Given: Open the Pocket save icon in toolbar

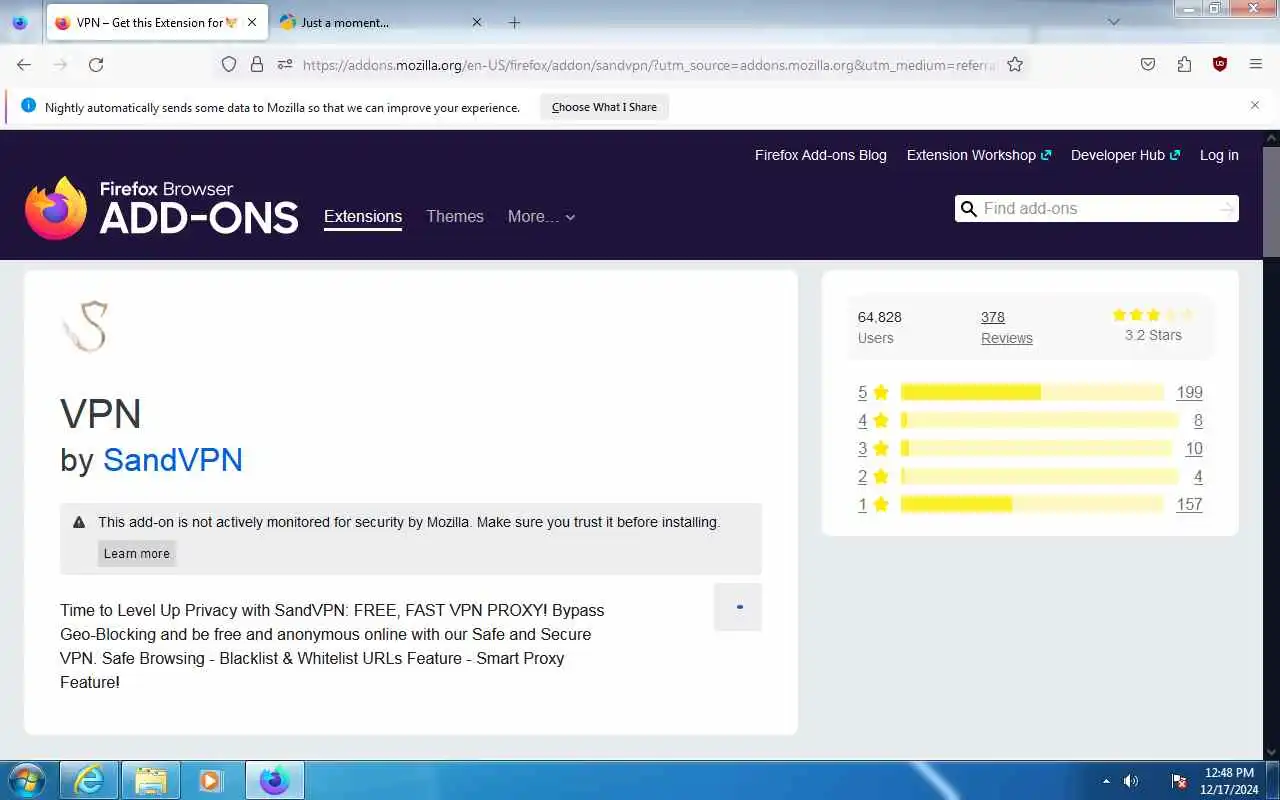Looking at the screenshot, I should tap(1148, 64).
